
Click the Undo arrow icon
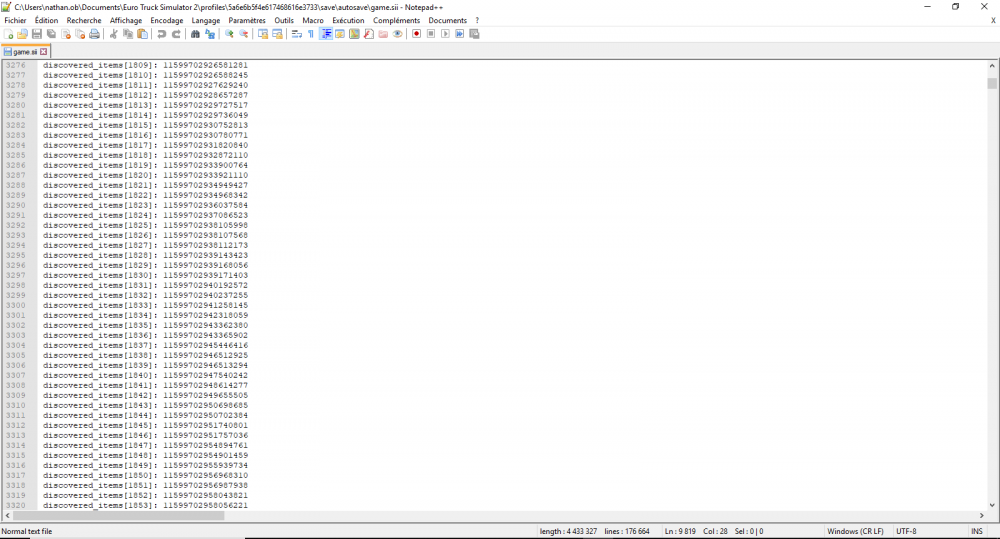162,34
